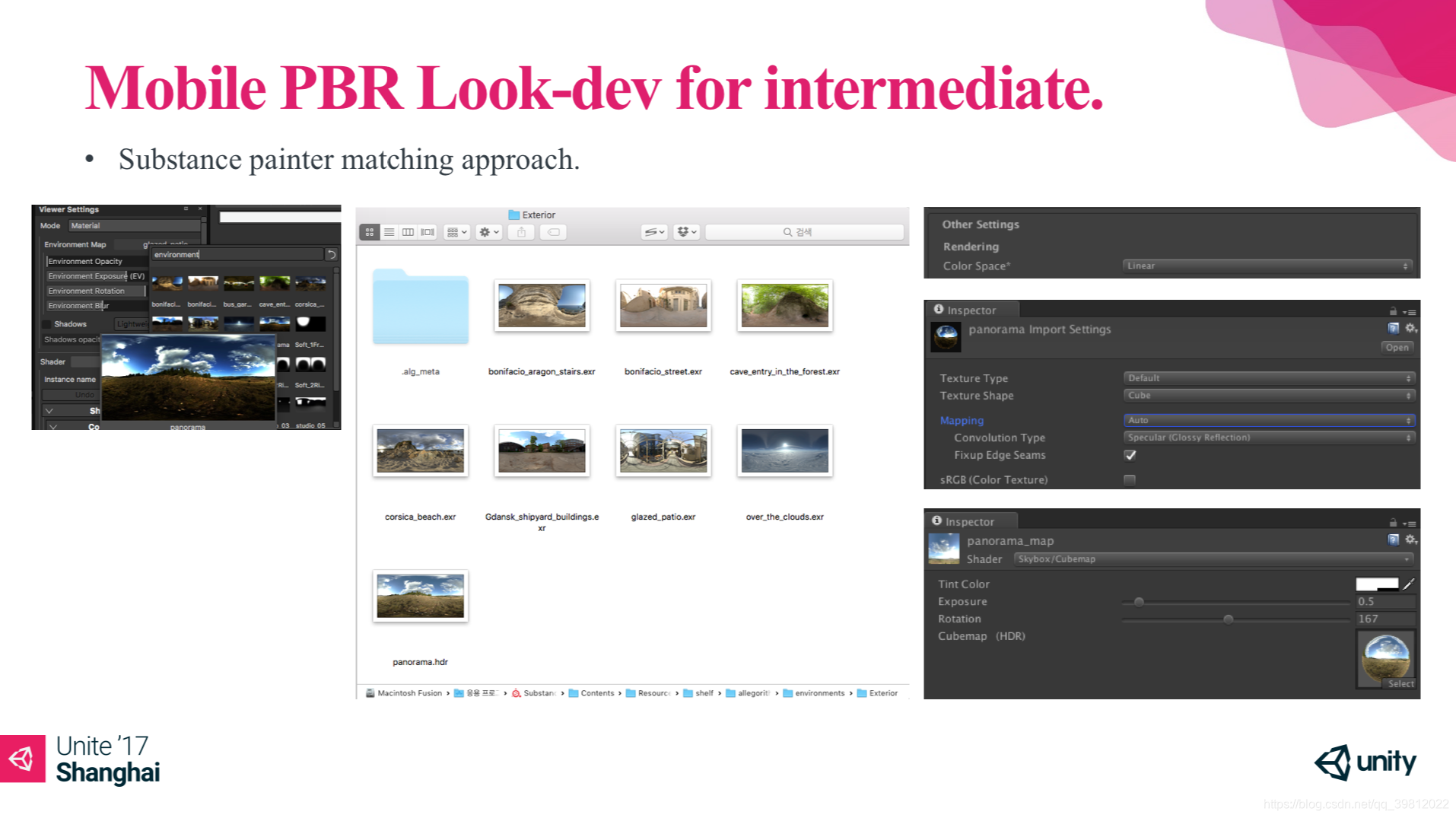
Task: Open the Dropbox toolbar menu
Action: [686, 232]
